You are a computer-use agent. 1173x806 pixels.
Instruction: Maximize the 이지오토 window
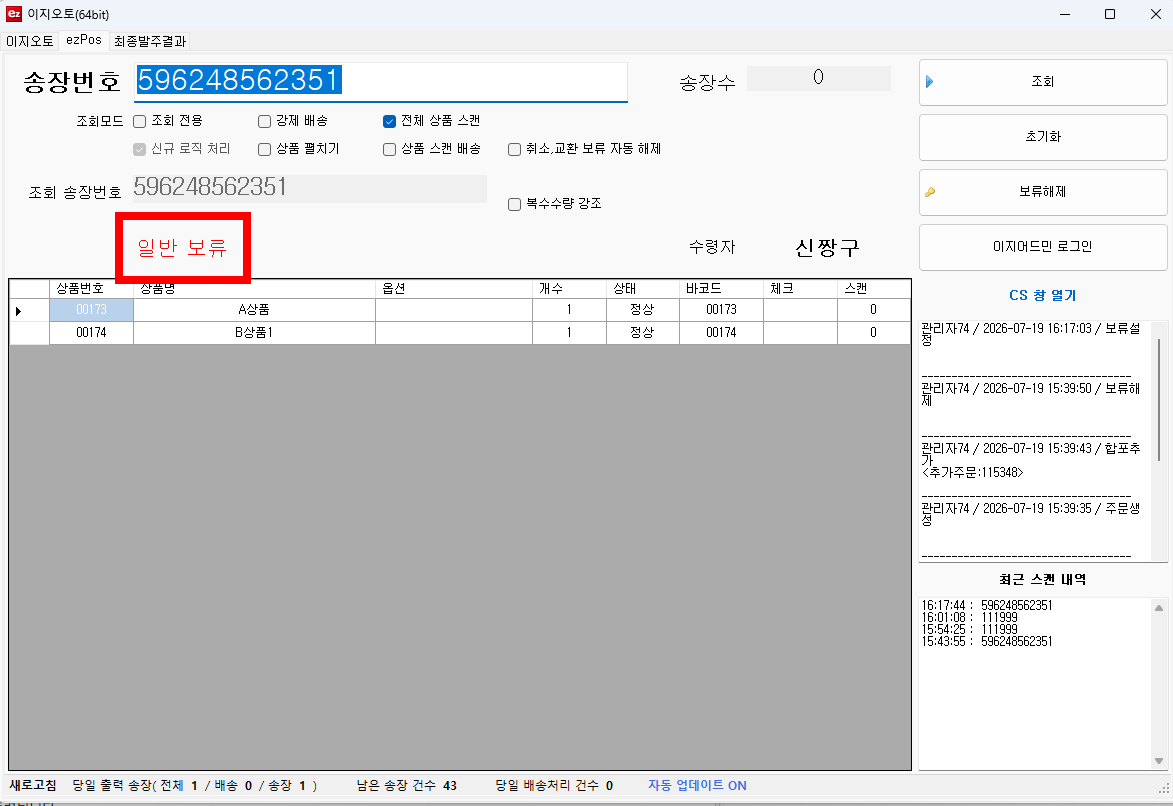1110,14
